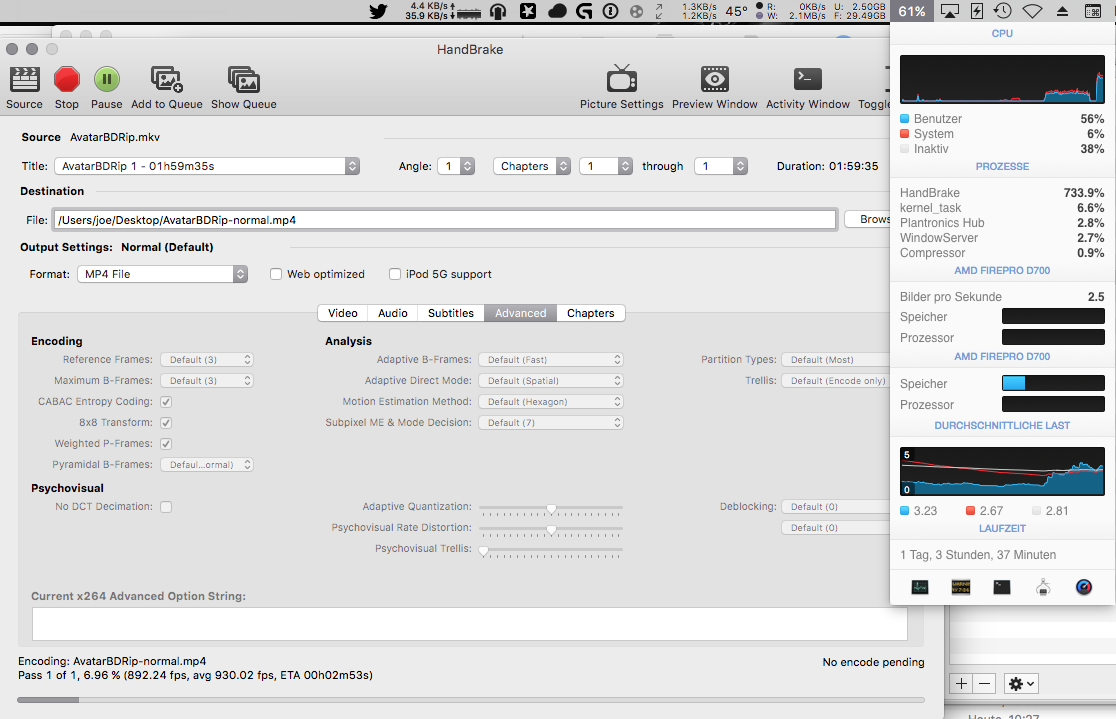Click the PROZESSE section header
The width and height of the screenshot is (1116, 719).
[1002, 167]
